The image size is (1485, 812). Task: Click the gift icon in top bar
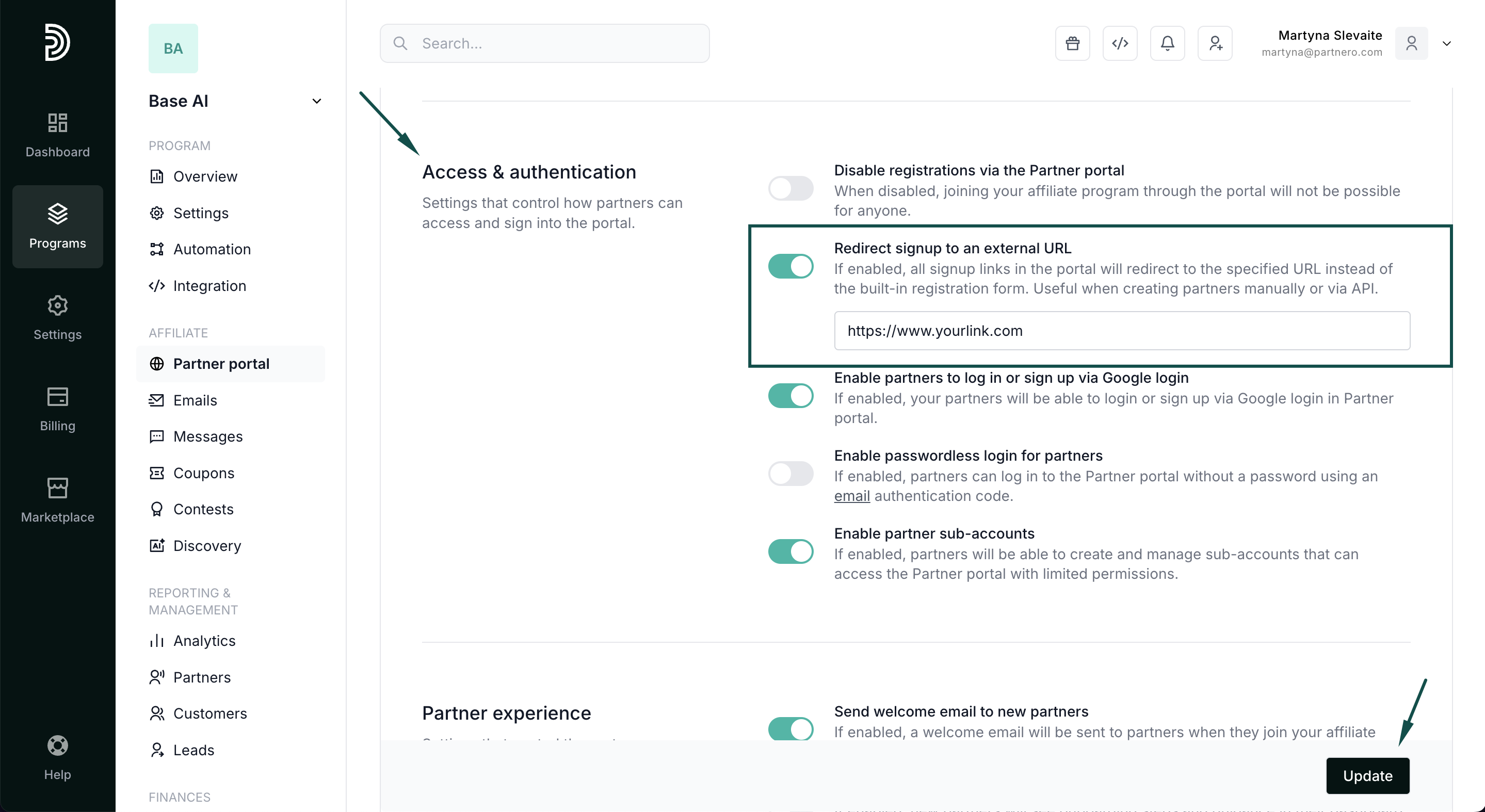point(1072,43)
